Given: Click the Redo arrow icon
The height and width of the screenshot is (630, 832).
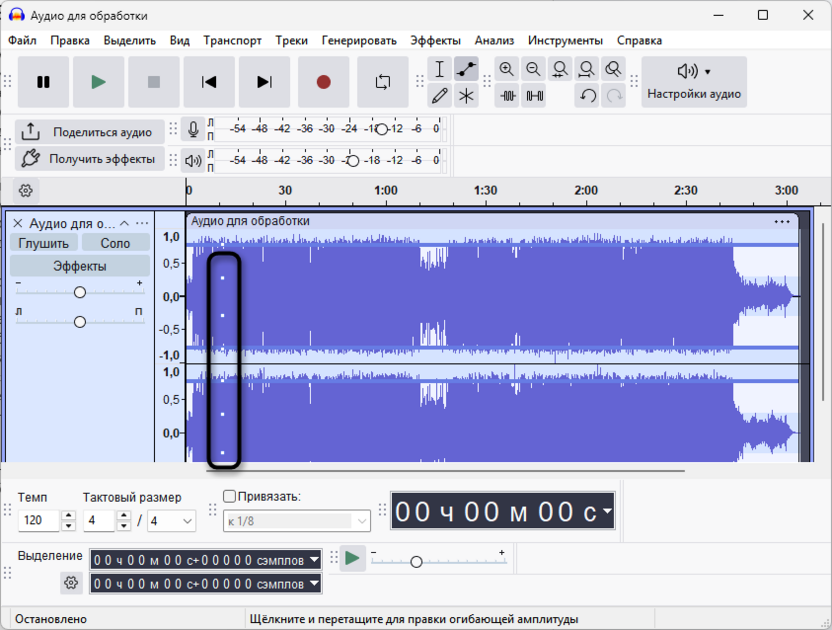Looking at the screenshot, I should click(x=614, y=96).
